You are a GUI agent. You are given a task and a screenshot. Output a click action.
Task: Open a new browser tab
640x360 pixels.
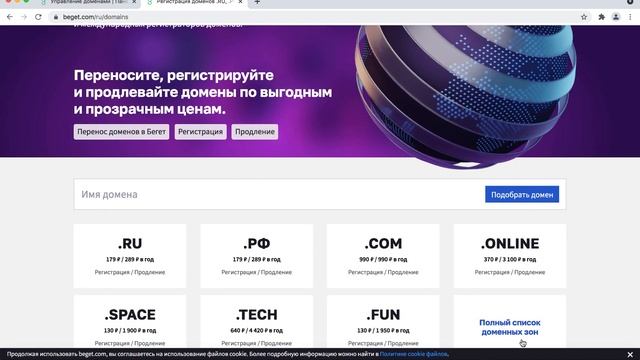(x=257, y=2)
